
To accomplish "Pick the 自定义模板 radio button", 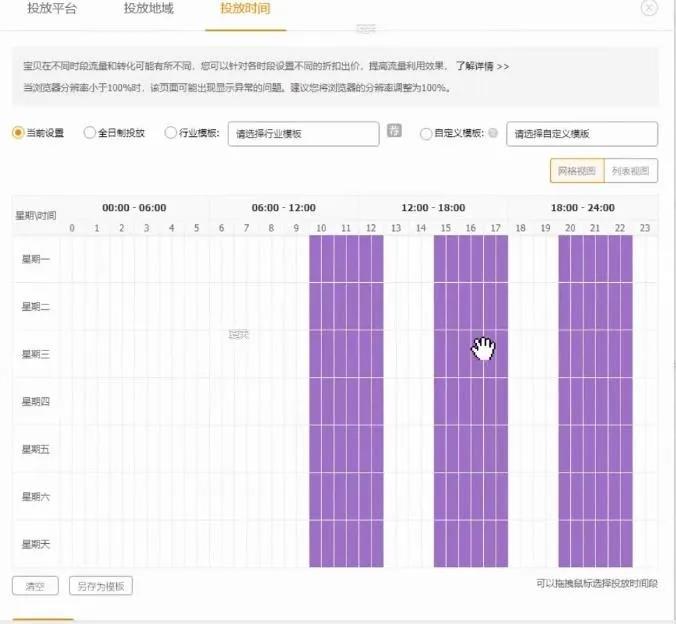I will (x=426, y=134).
